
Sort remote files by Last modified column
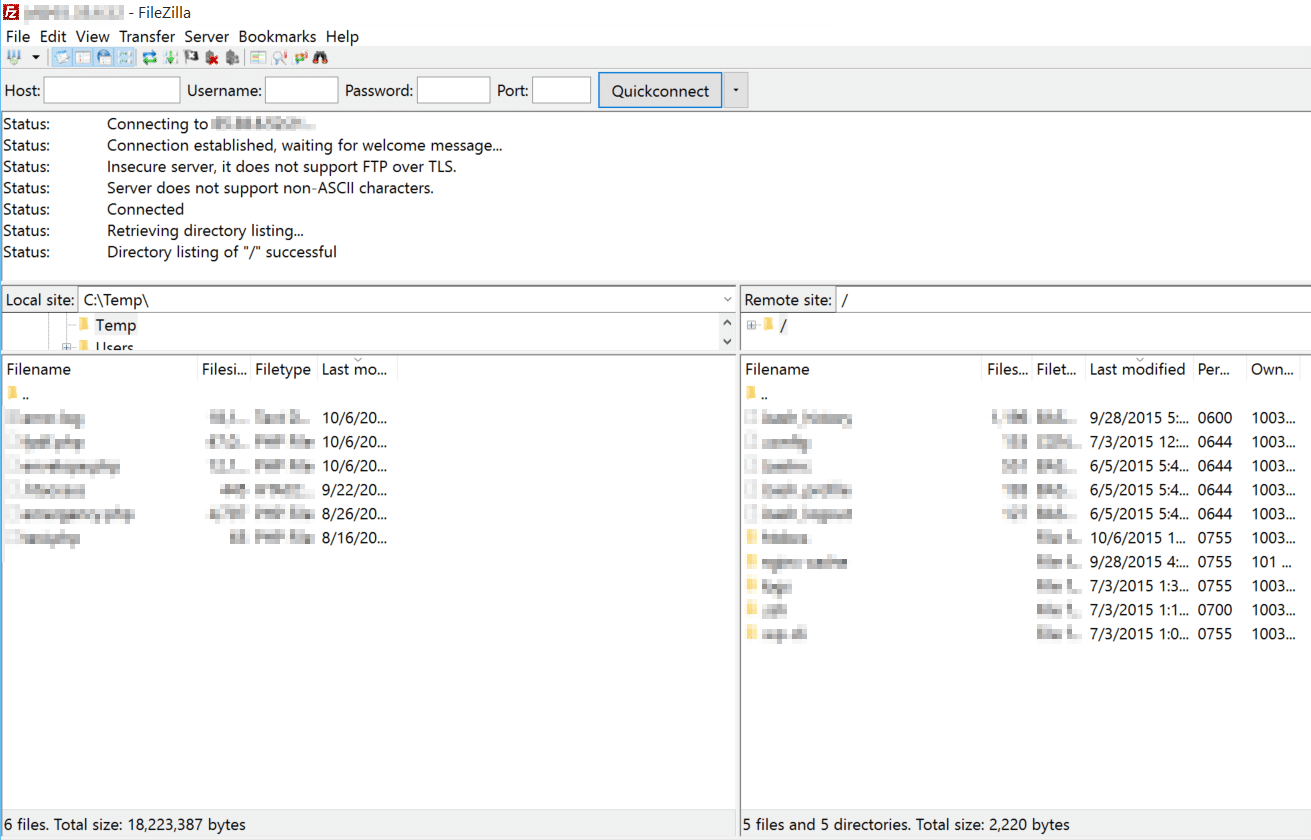pos(1137,369)
